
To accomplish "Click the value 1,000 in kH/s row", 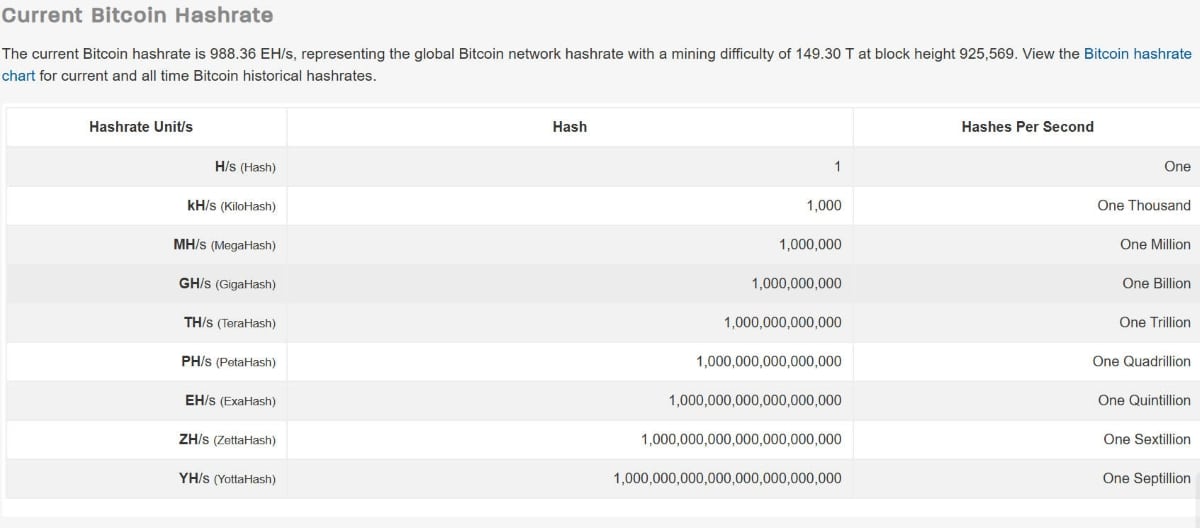I will [824, 205].
